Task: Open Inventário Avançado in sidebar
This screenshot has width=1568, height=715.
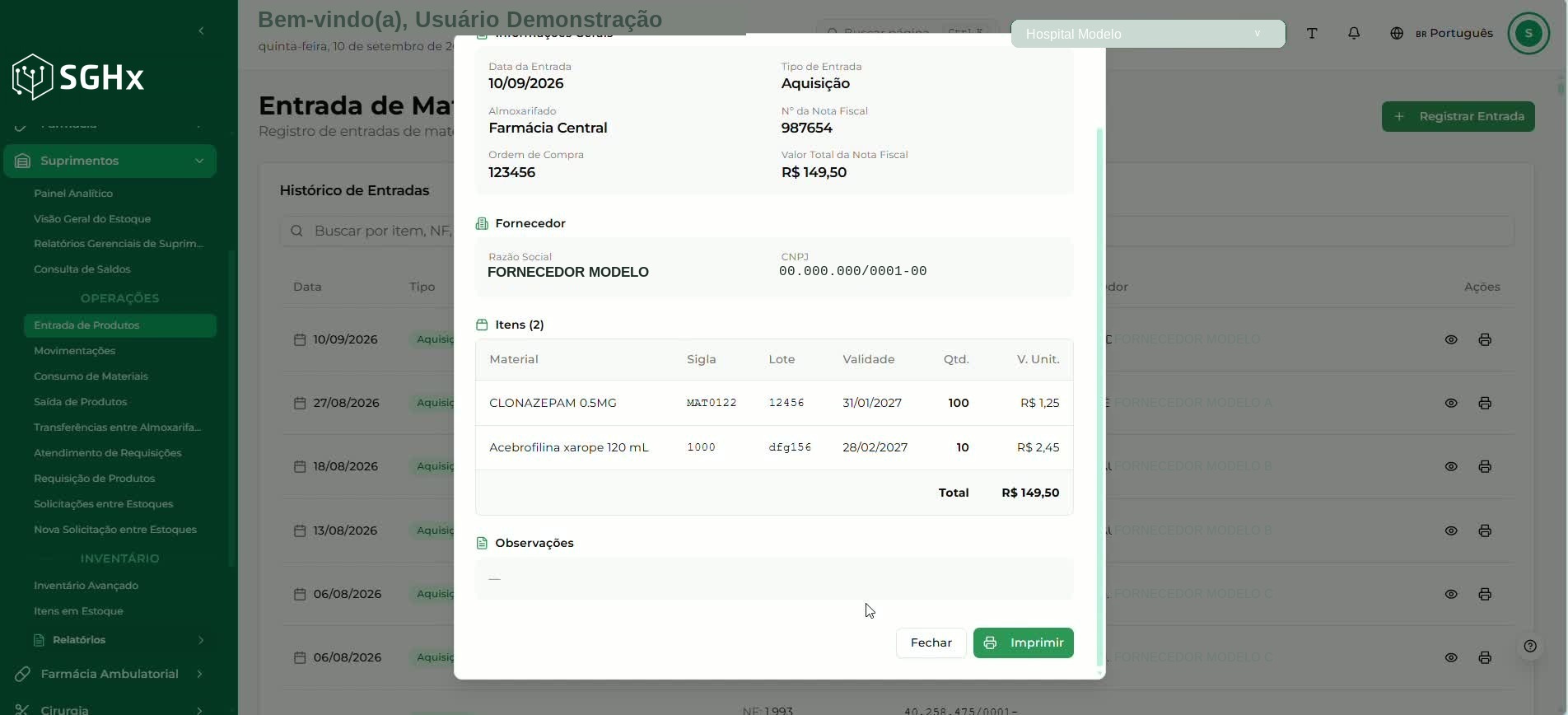Action: pyautogui.click(x=86, y=586)
